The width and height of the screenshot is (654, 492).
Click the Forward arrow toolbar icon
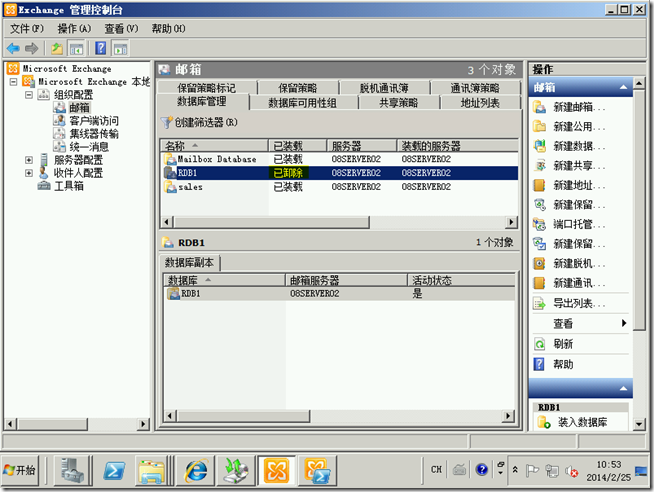(x=31, y=49)
